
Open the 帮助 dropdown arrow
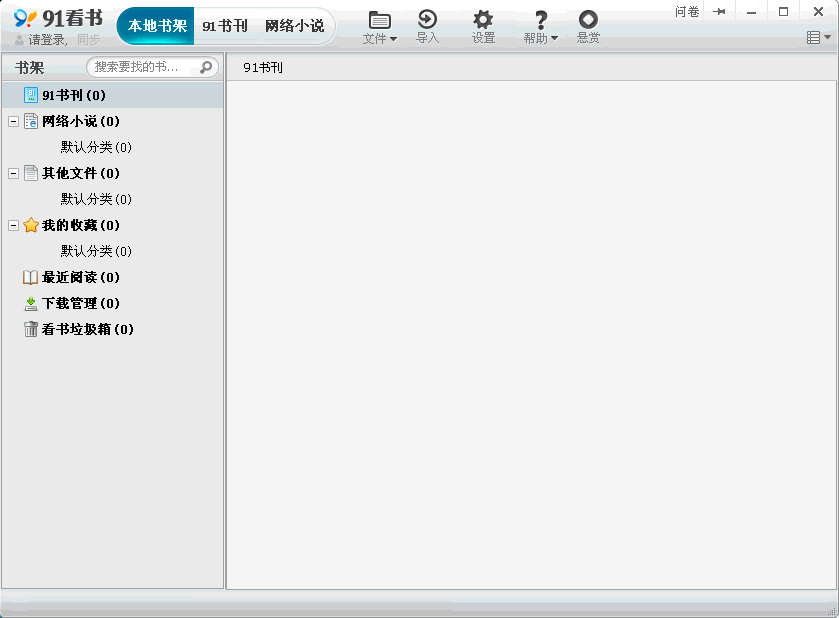pos(554,39)
